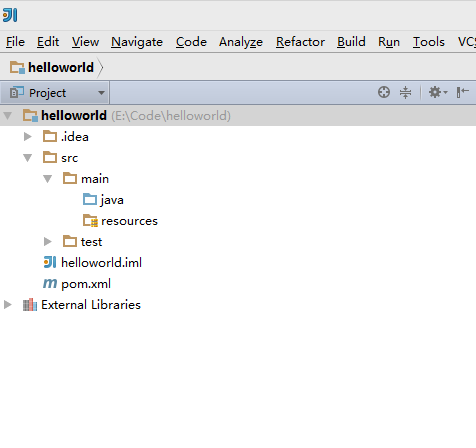Image resolution: width=476 pixels, height=448 pixels.
Task: Expand the External Libraries node
Action: 8,304
